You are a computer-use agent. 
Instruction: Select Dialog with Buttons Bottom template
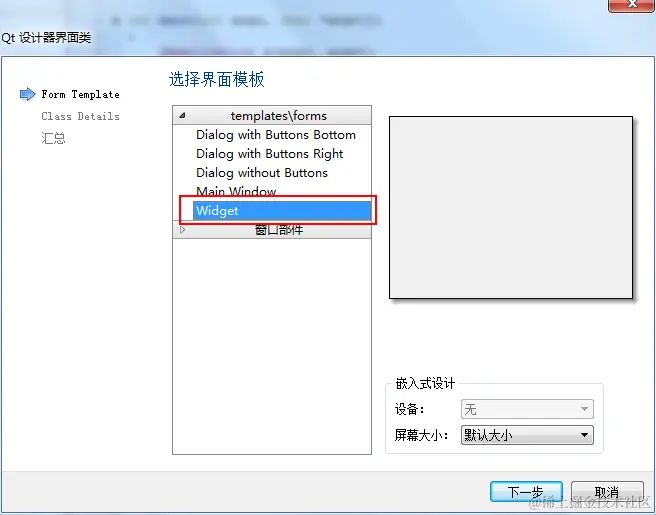click(x=276, y=135)
